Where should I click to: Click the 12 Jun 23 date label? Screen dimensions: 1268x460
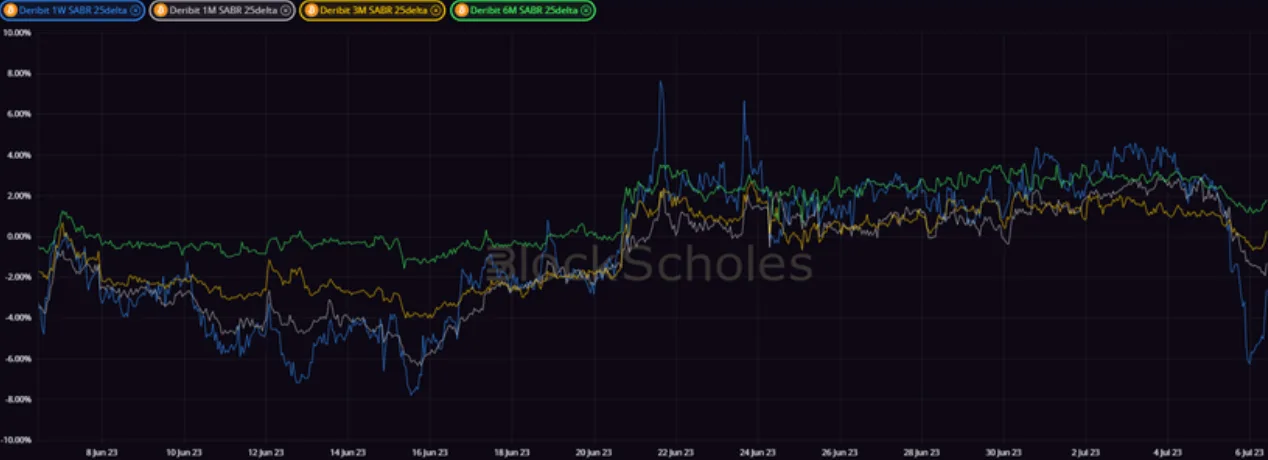pos(268,451)
